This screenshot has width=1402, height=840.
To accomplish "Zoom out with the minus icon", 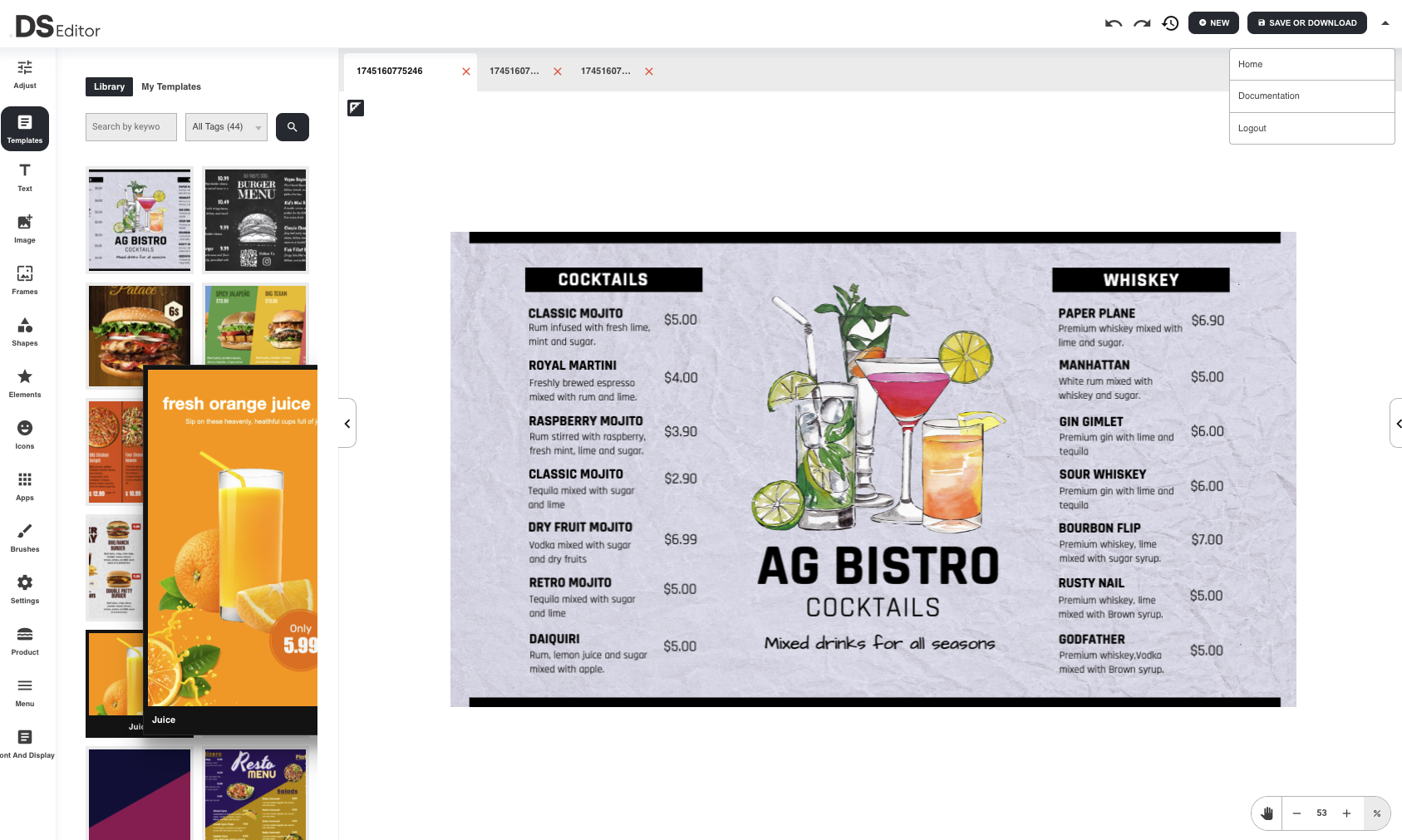I will (x=1296, y=813).
